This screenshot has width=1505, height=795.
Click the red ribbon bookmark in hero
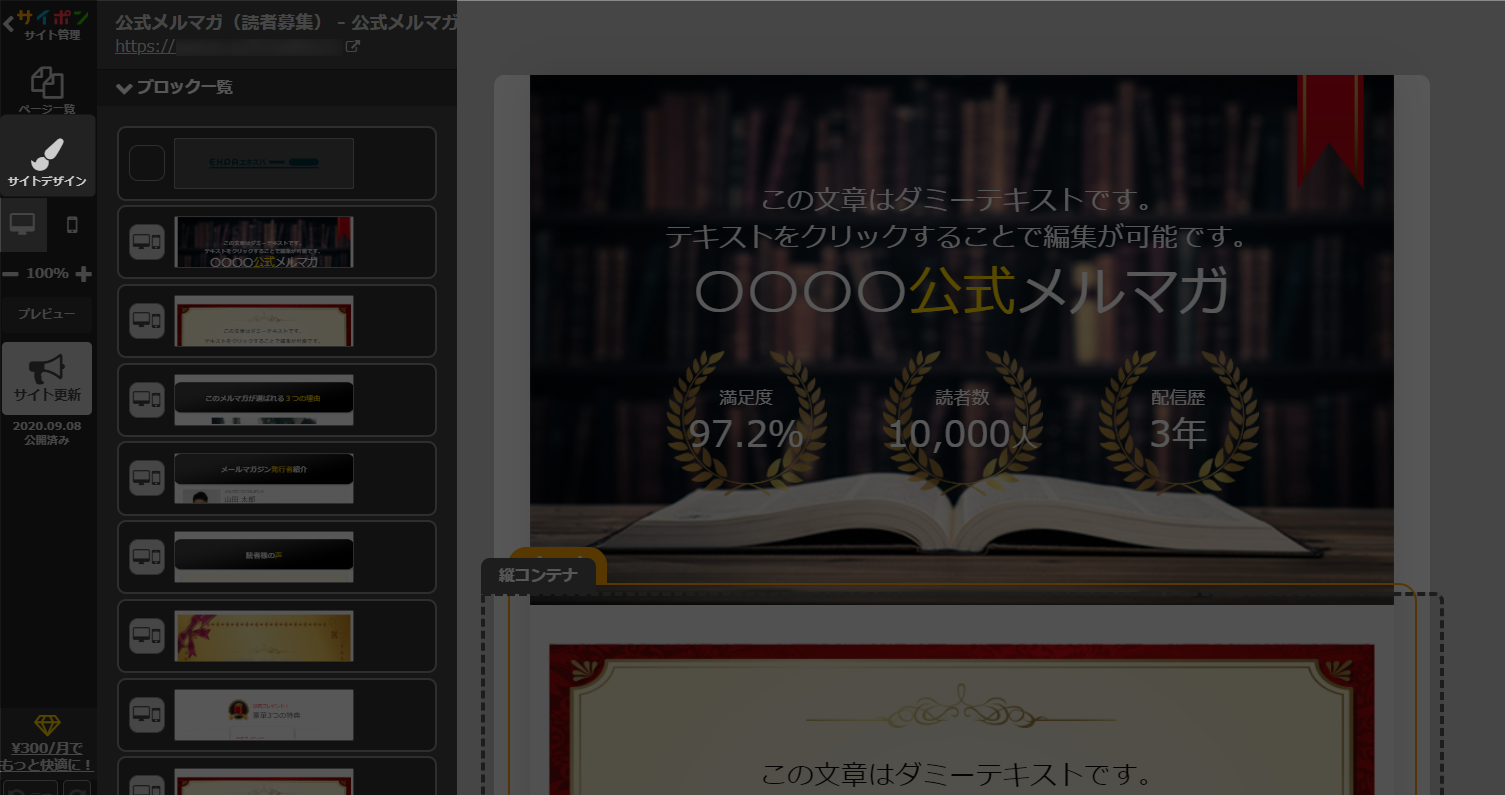[x=1330, y=131]
